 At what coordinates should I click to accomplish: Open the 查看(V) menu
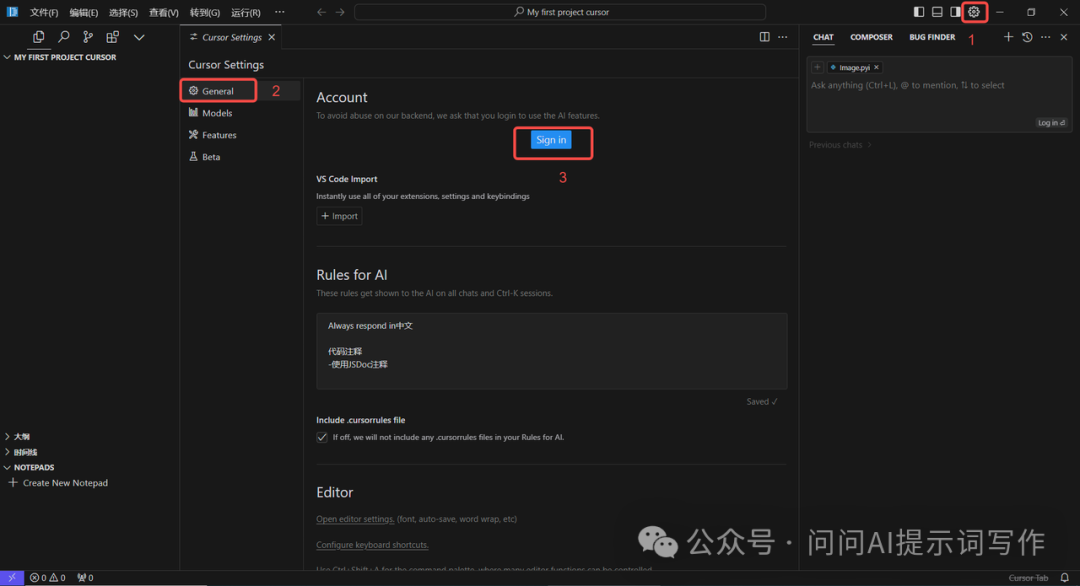tap(163, 12)
